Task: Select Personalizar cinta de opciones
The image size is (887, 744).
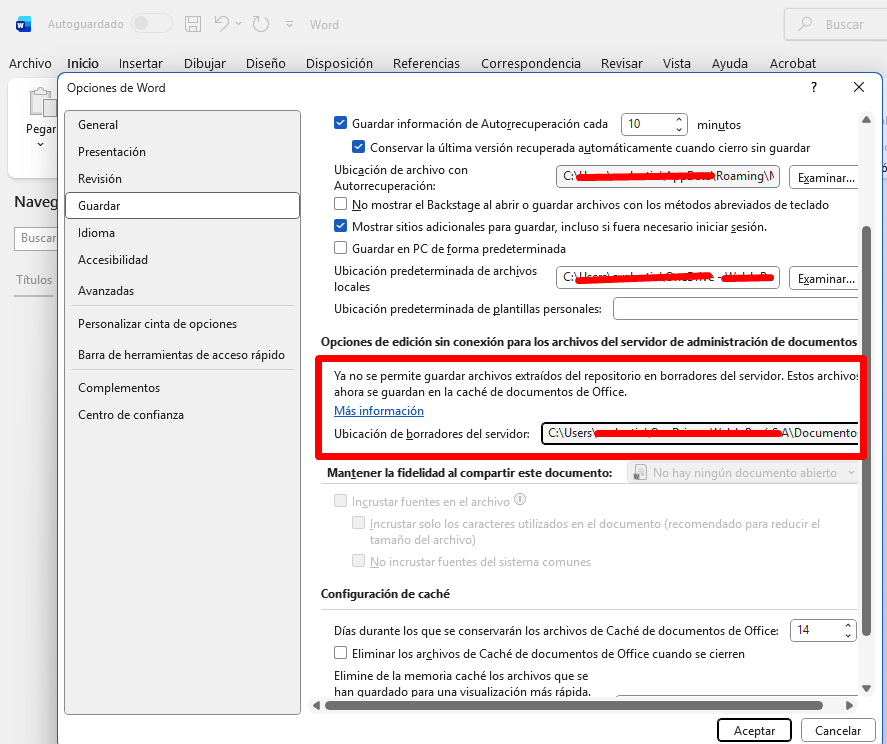Action: pyautogui.click(x=182, y=324)
